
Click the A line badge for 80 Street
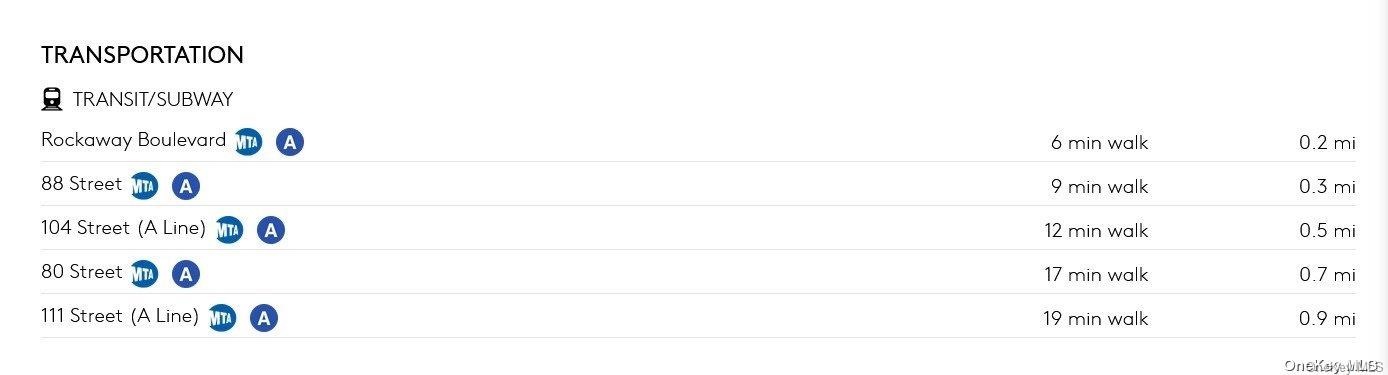coord(186,274)
